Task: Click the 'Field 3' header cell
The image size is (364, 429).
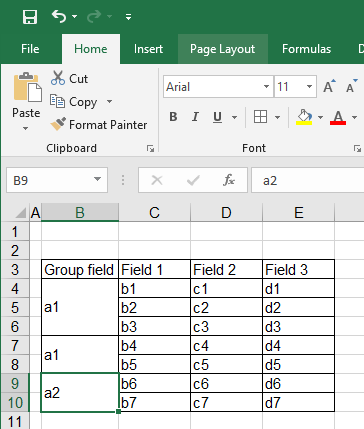Action: tap(299, 269)
